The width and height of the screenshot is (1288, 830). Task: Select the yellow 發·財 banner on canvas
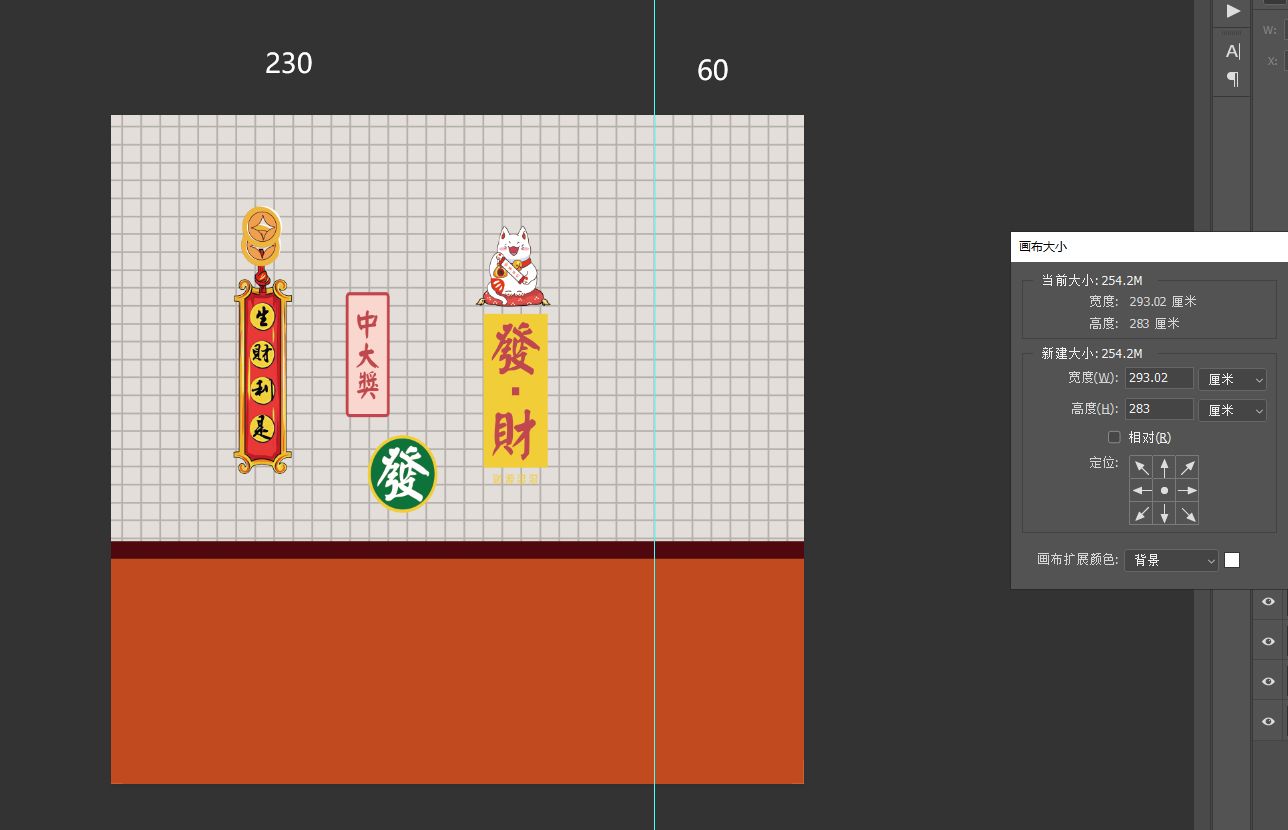[515, 391]
